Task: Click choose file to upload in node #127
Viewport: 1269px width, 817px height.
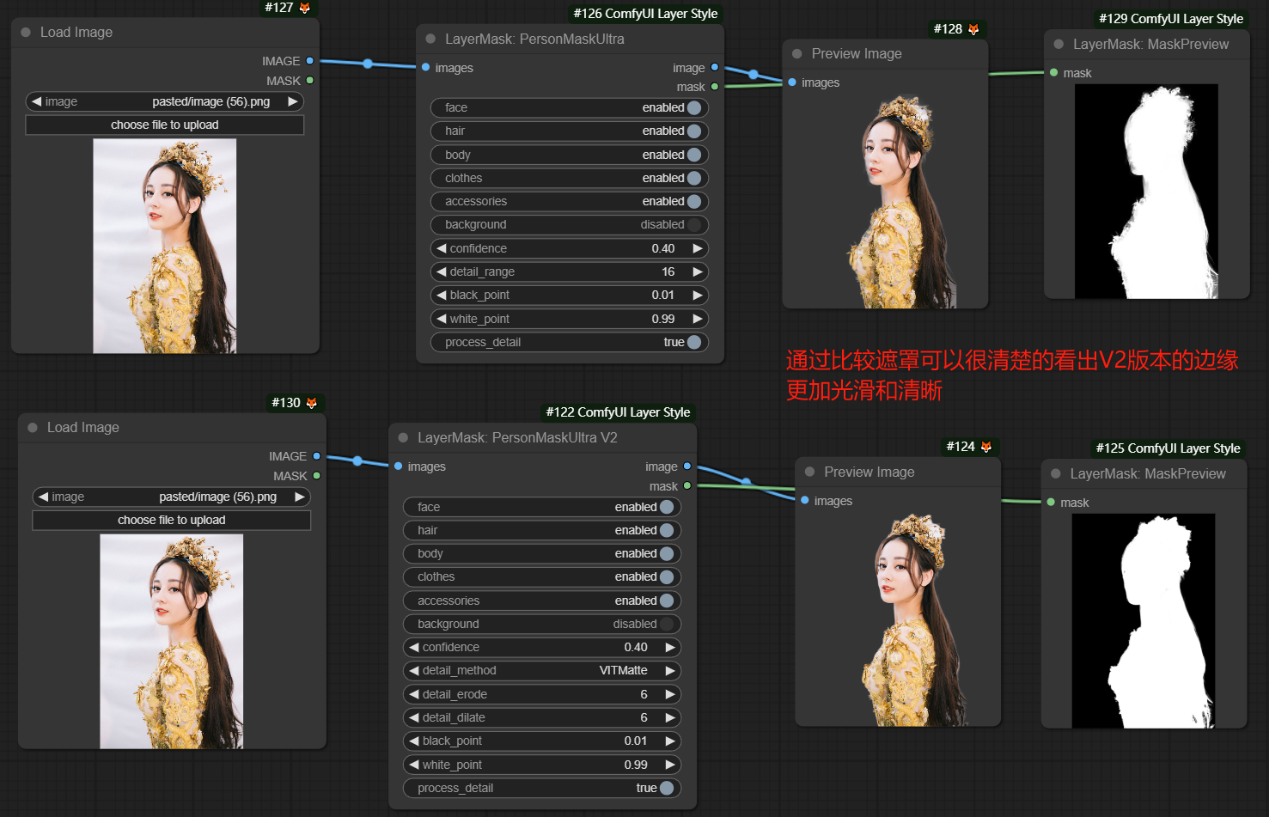Action: coord(164,125)
